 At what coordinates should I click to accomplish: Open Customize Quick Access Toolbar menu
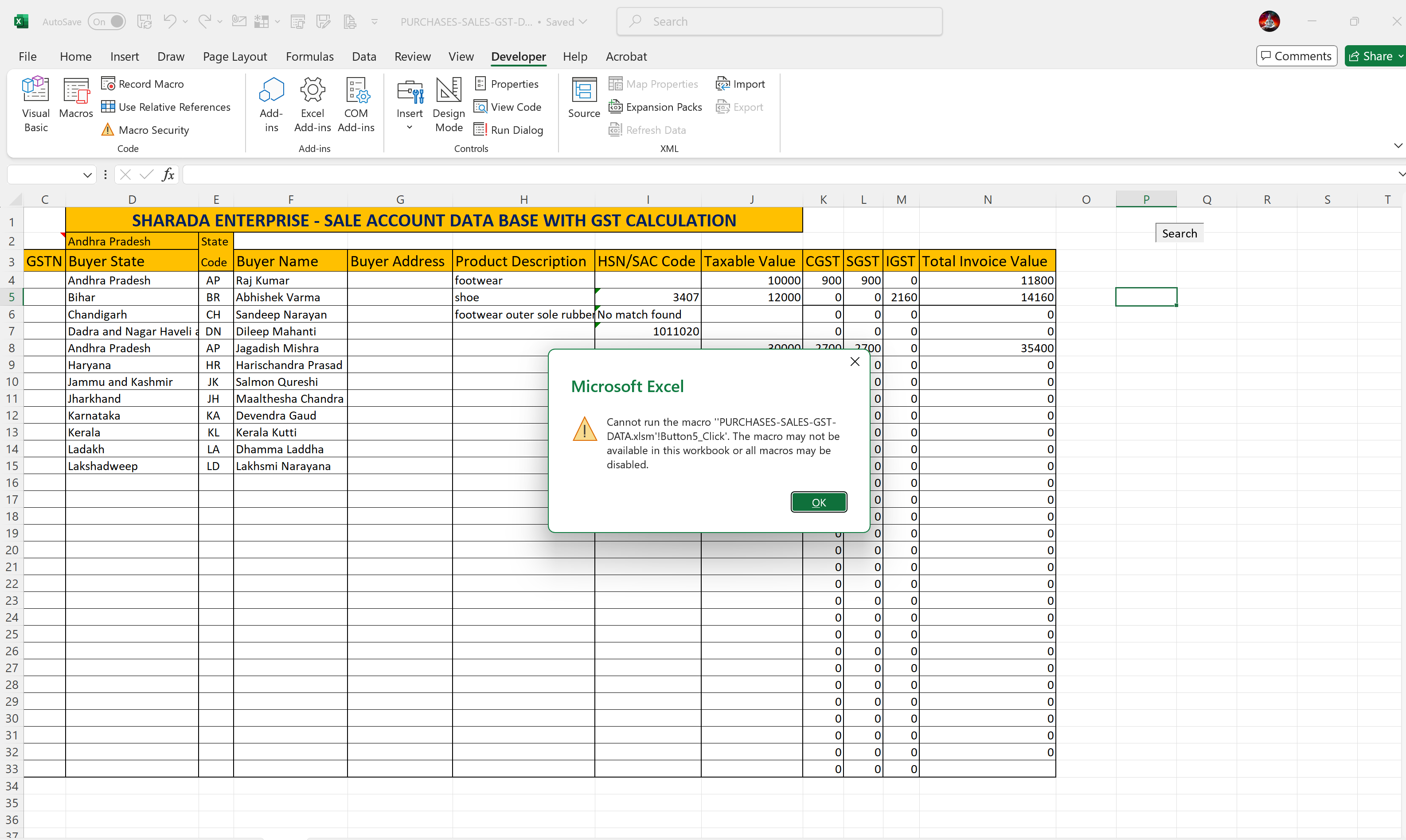pos(374,22)
